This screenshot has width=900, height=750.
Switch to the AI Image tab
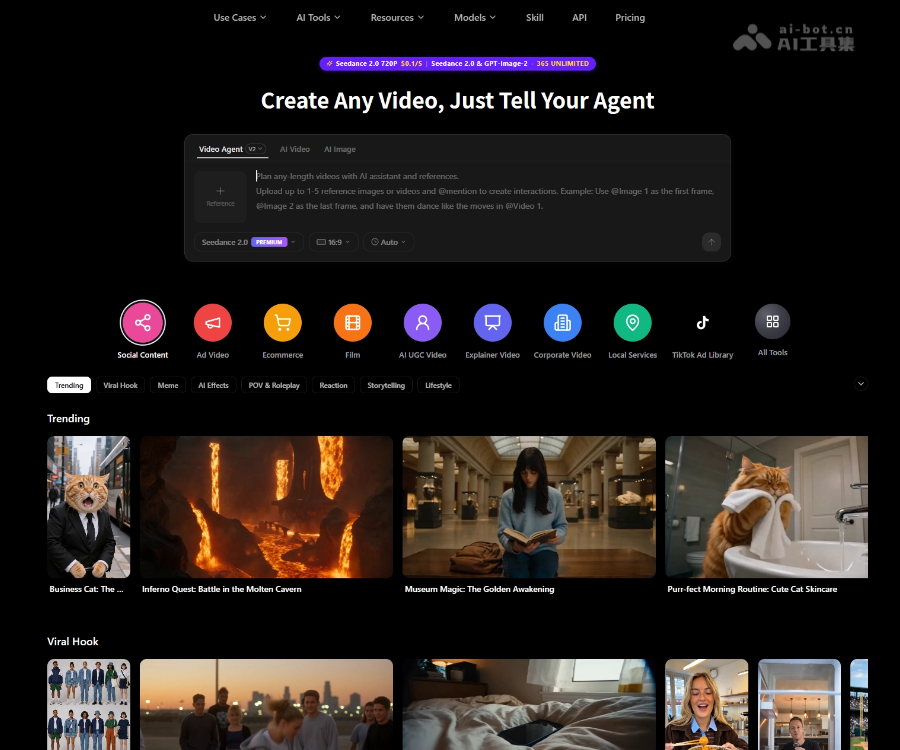click(340, 149)
